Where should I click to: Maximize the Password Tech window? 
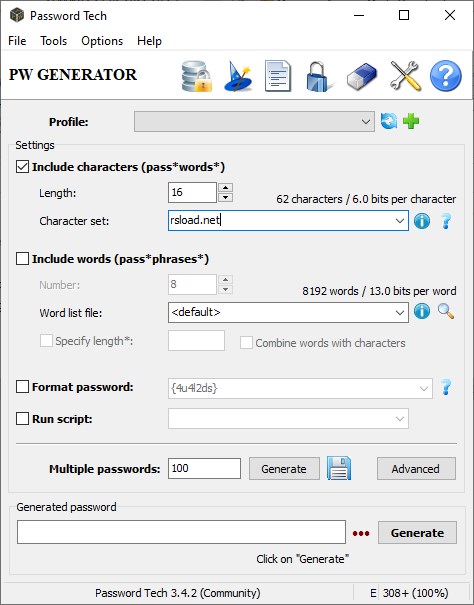(404, 15)
